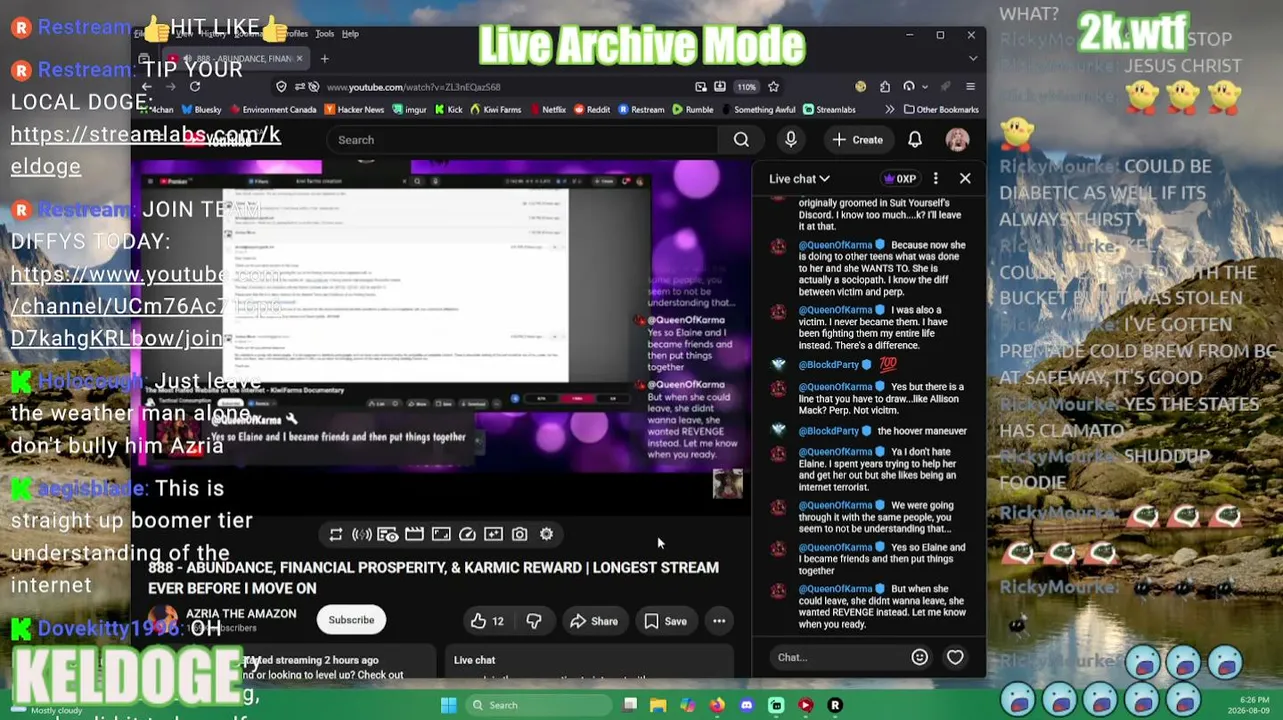Reload the page in the browser toolbar

point(195,87)
